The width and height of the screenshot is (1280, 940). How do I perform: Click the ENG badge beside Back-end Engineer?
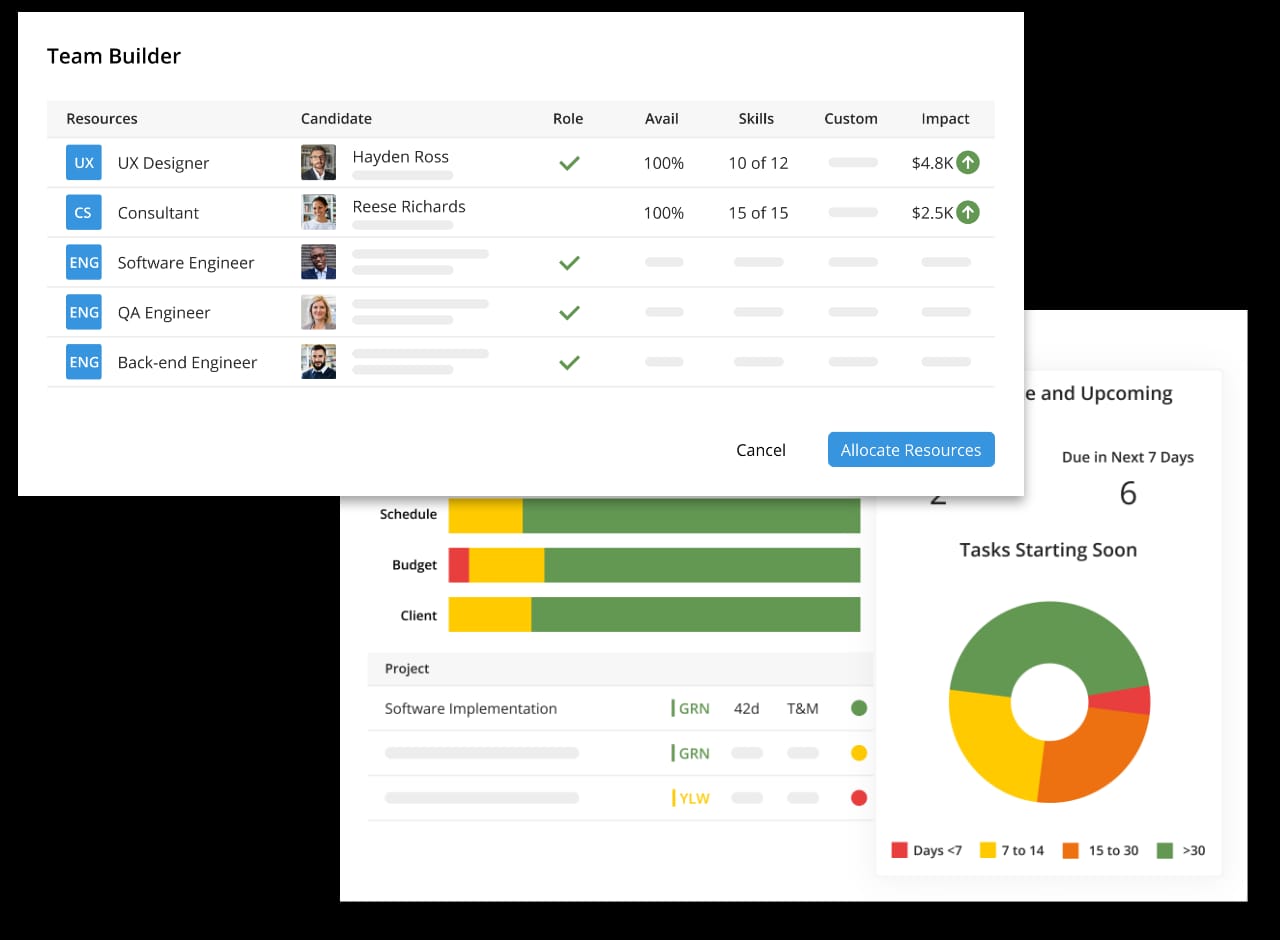84,362
